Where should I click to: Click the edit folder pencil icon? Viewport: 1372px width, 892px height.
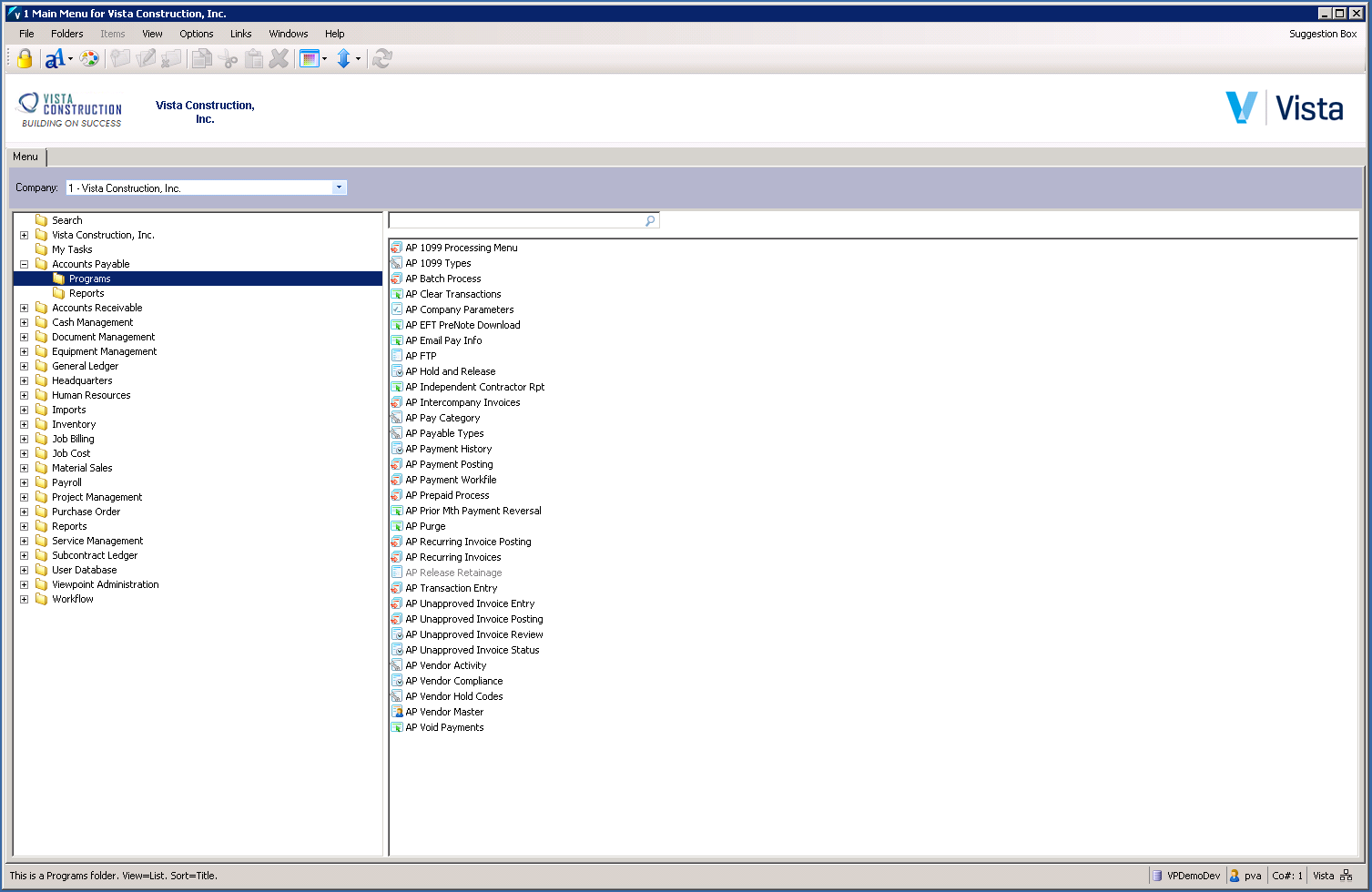146,59
